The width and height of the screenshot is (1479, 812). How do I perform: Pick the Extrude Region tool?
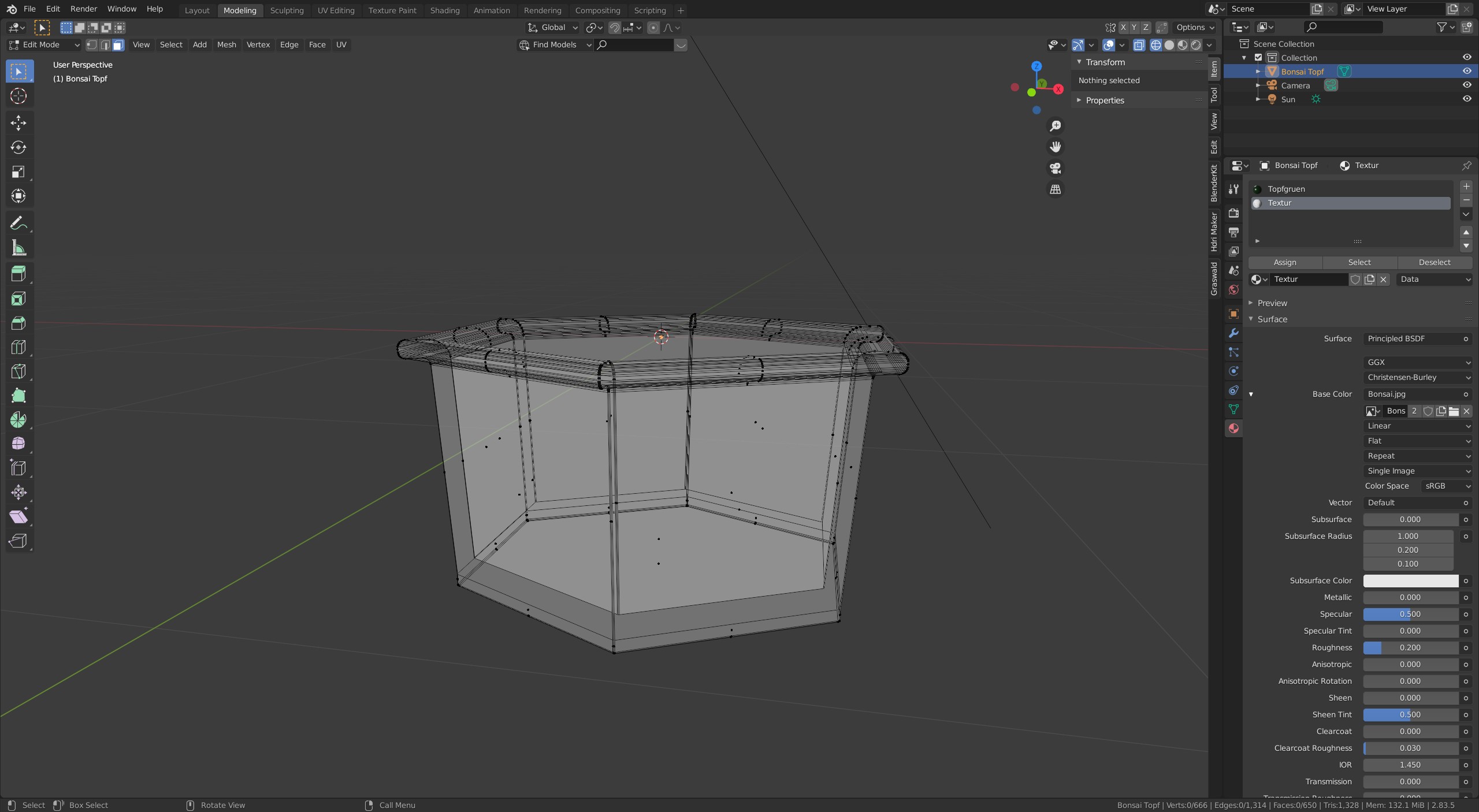[x=18, y=274]
